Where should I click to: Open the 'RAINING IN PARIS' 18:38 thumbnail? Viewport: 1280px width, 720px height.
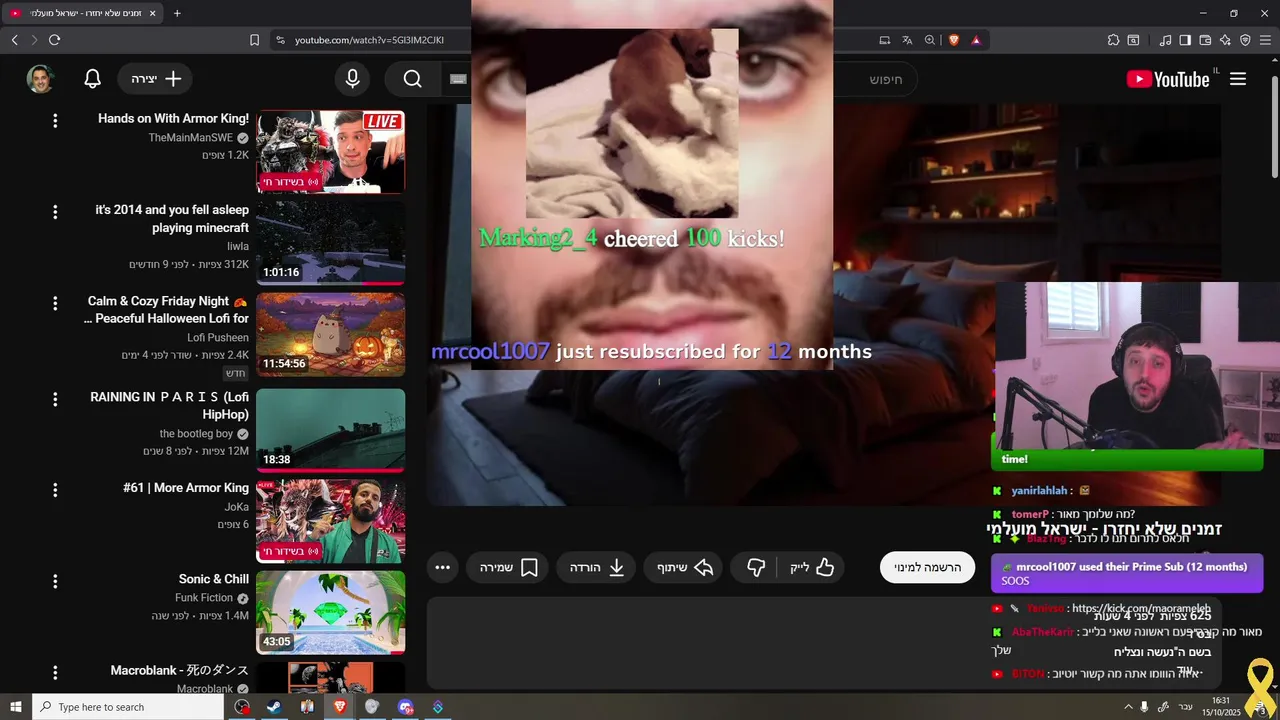[330, 430]
